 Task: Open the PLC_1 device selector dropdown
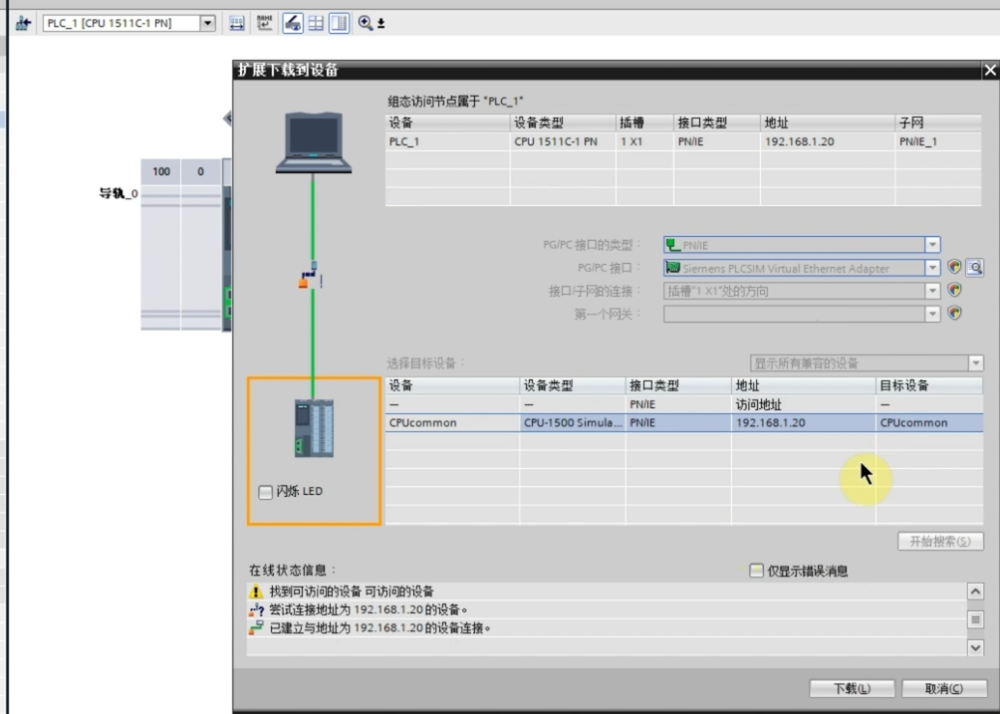pyautogui.click(x=208, y=23)
